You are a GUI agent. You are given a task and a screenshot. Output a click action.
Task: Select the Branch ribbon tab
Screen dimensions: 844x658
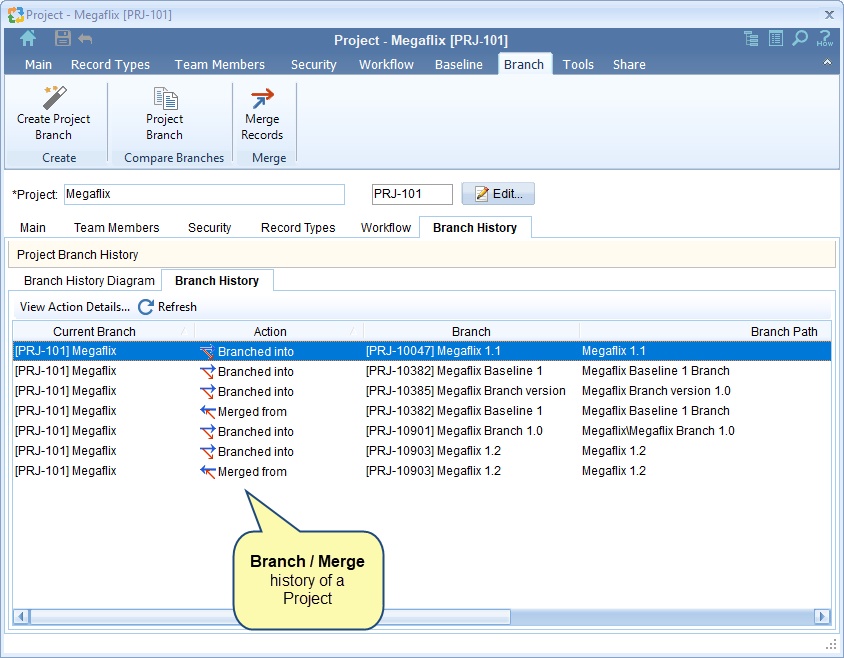(x=524, y=65)
